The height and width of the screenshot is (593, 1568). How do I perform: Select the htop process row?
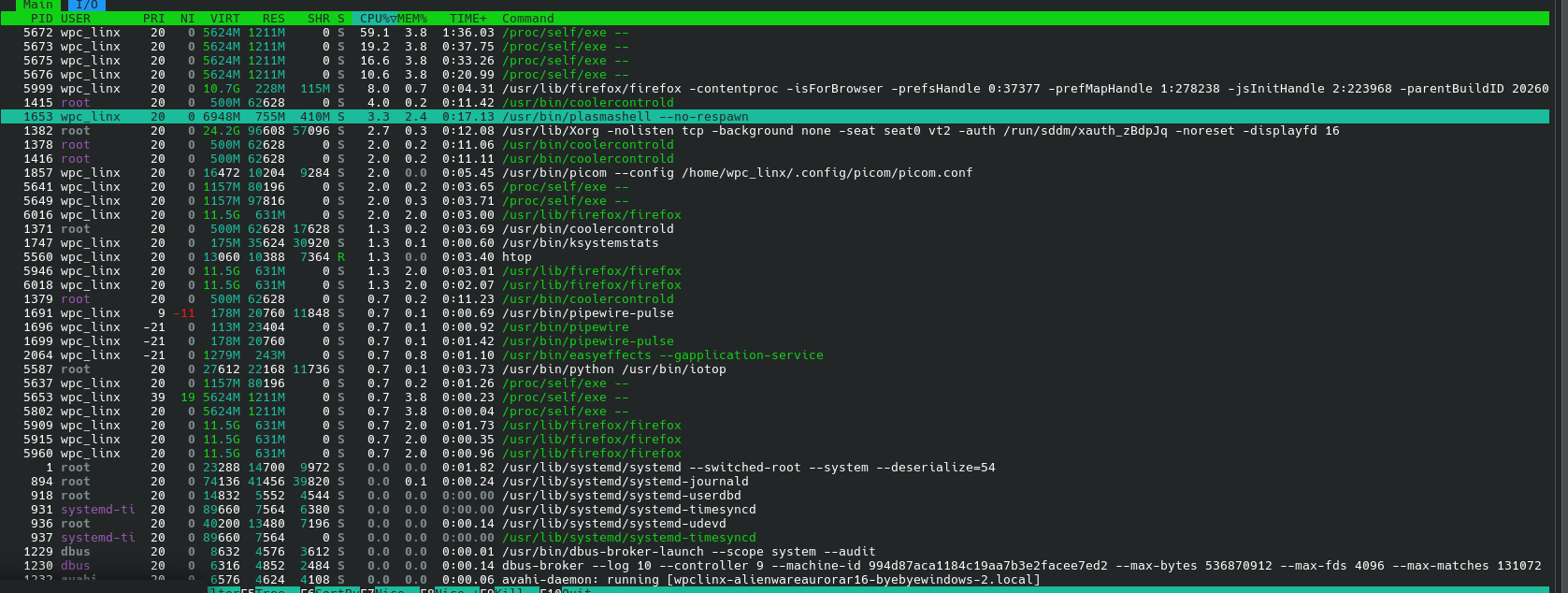[x=516, y=257]
